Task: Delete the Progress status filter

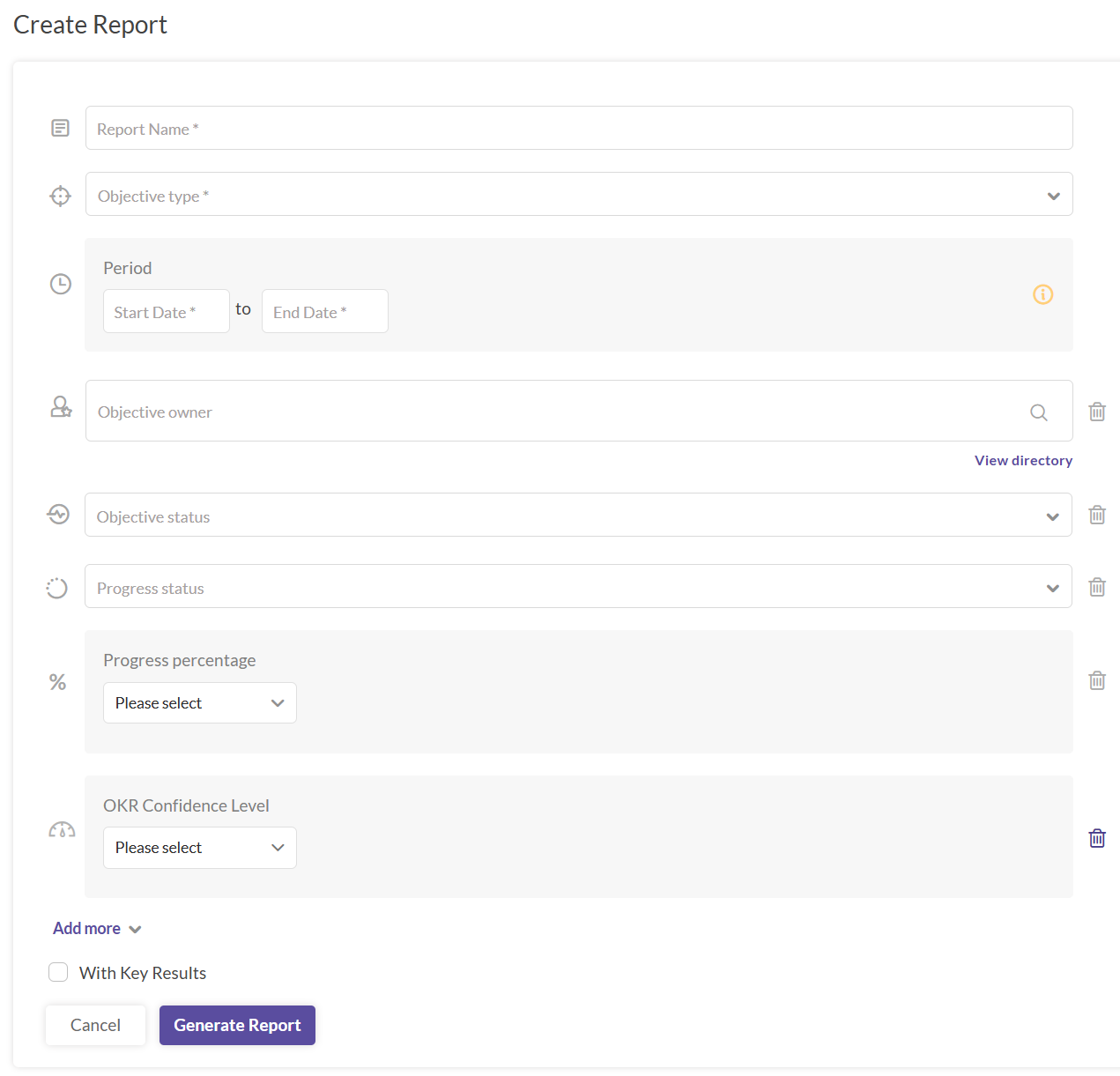Action: (1097, 587)
